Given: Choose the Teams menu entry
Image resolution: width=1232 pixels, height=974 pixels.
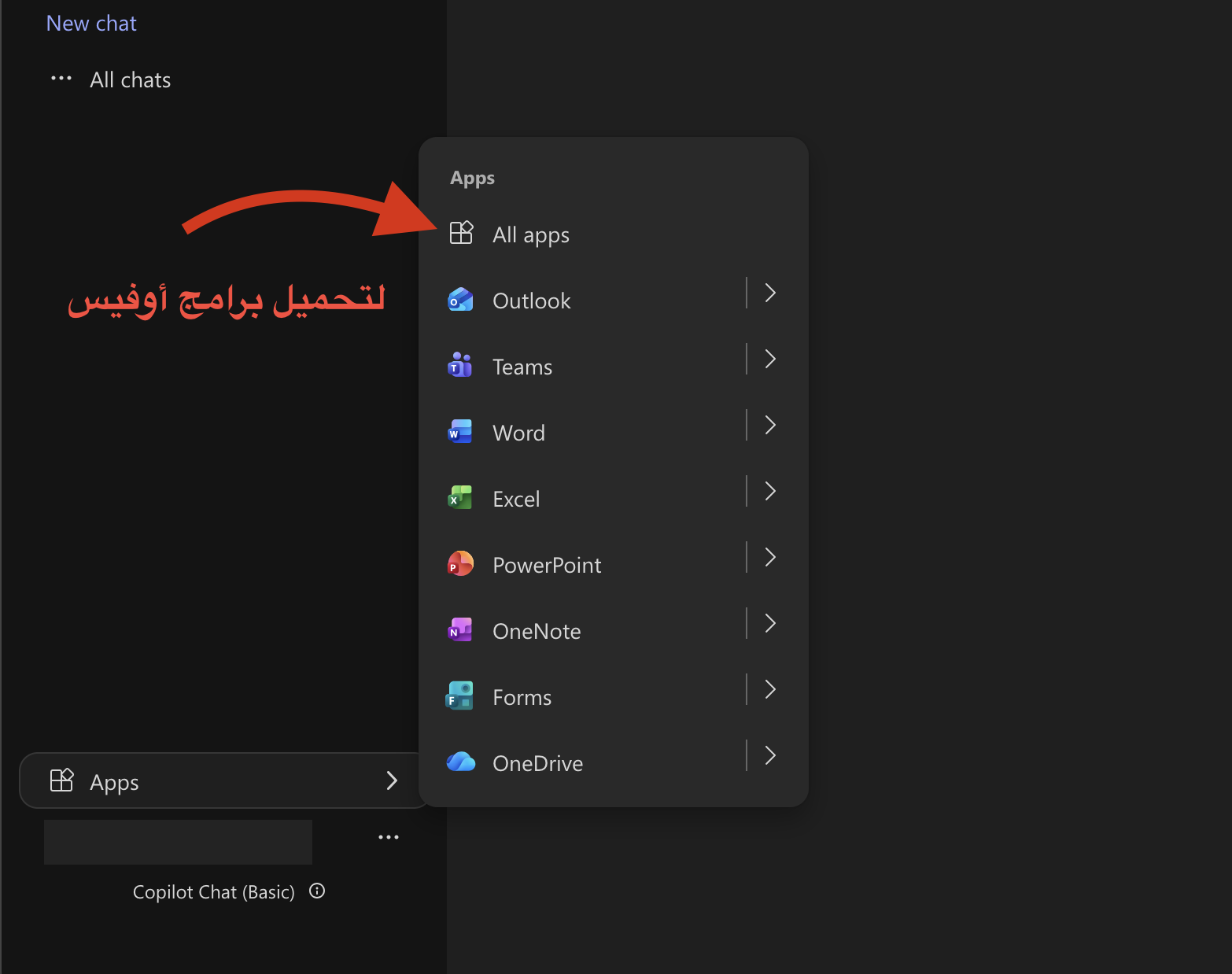Looking at the screenshot, I should [522, 367].
